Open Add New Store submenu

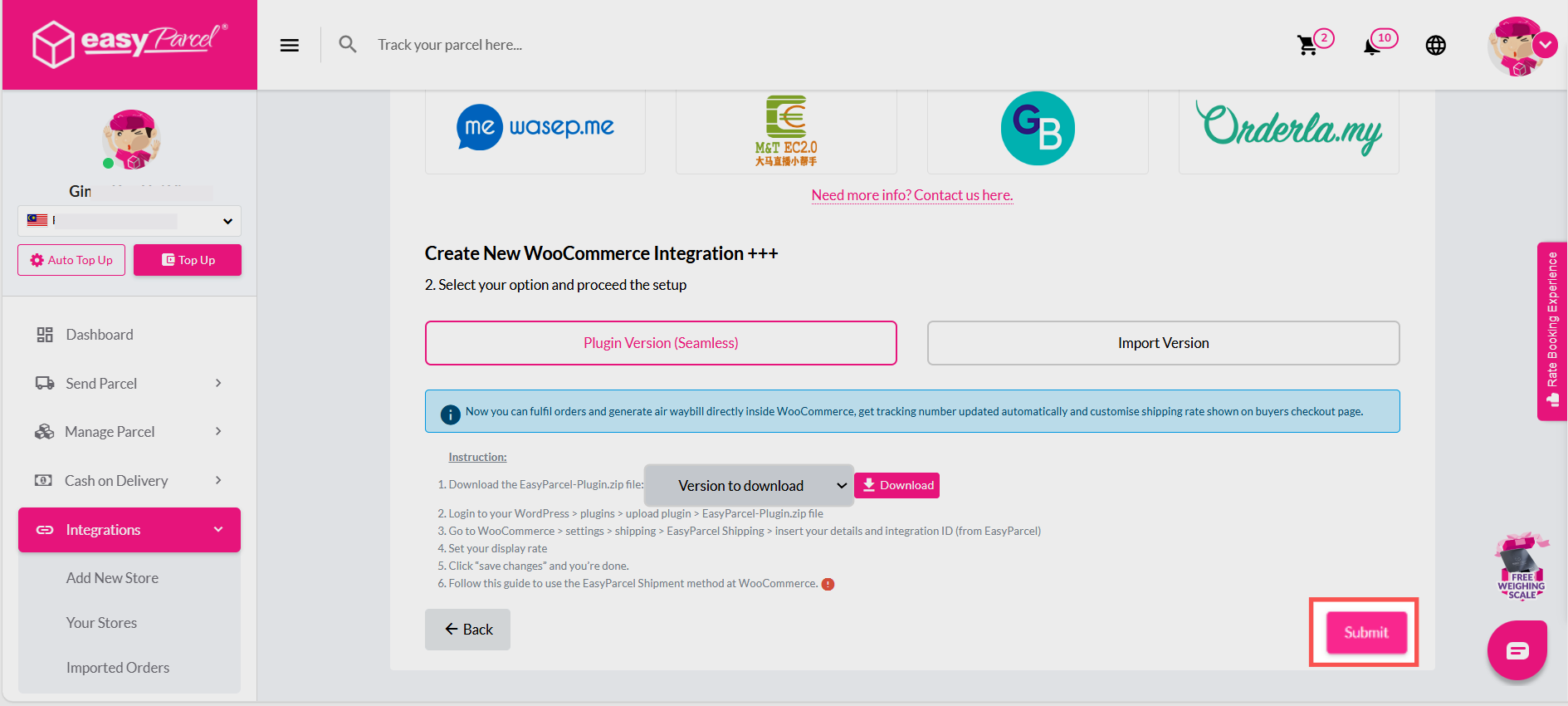(x=112, y=578)
